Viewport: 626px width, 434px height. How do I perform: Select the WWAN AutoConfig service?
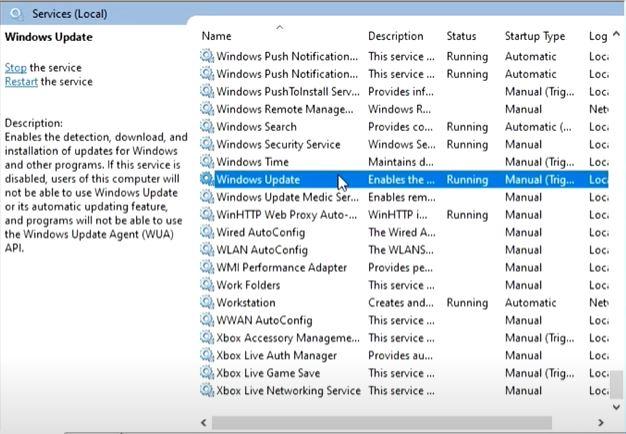pos(404,320)
